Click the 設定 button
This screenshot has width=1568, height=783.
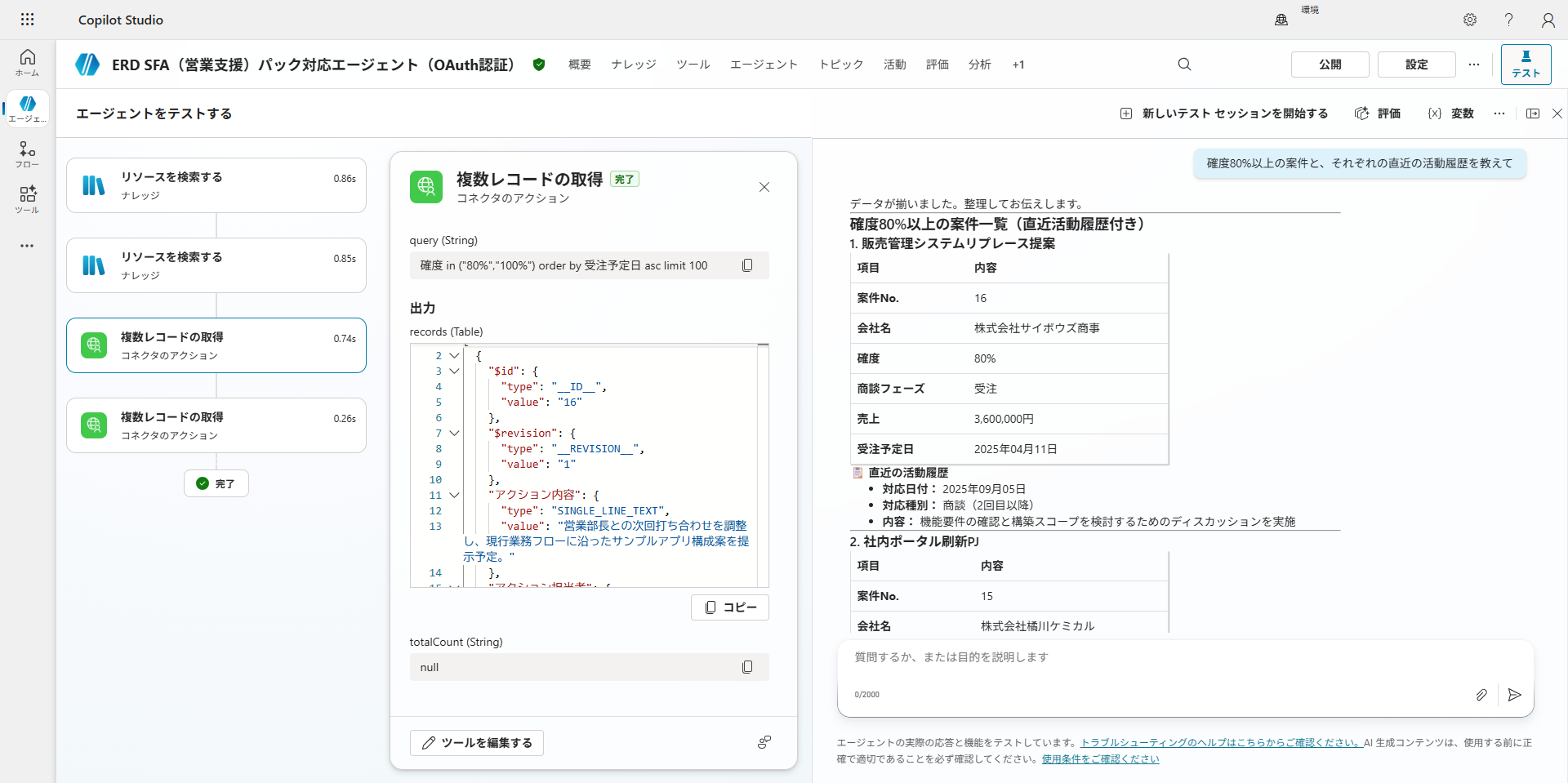tap(1417, 65)
